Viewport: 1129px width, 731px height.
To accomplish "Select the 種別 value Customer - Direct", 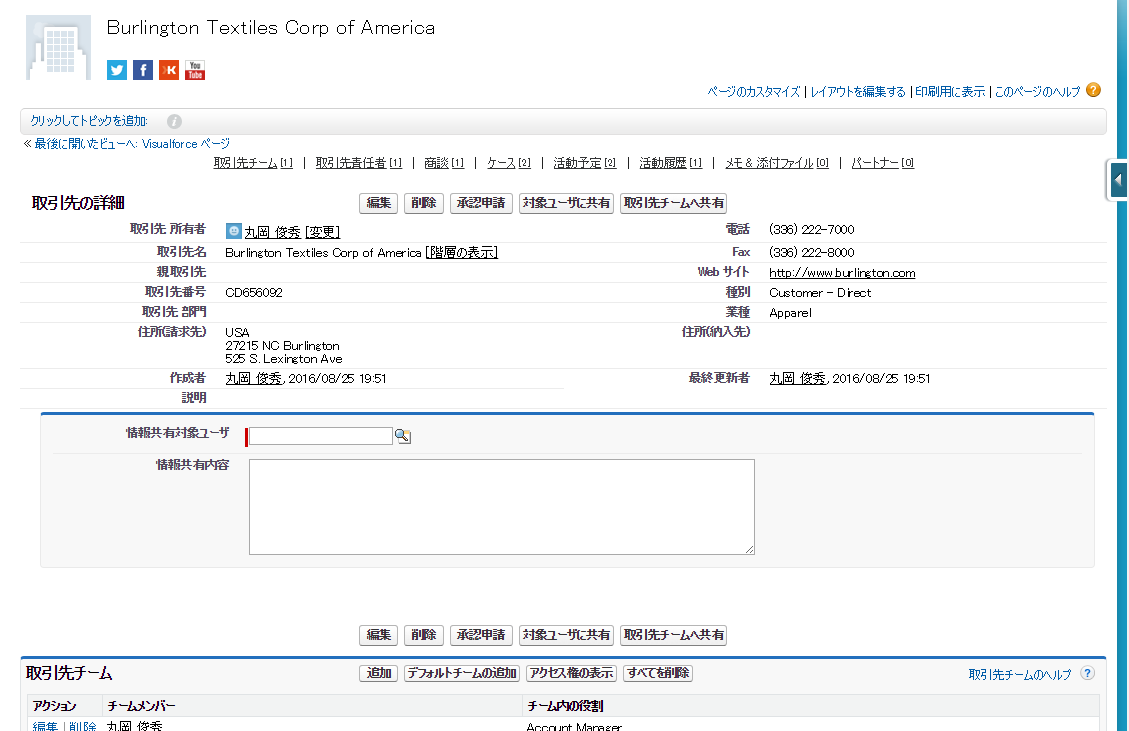I will tap(820, 293).
